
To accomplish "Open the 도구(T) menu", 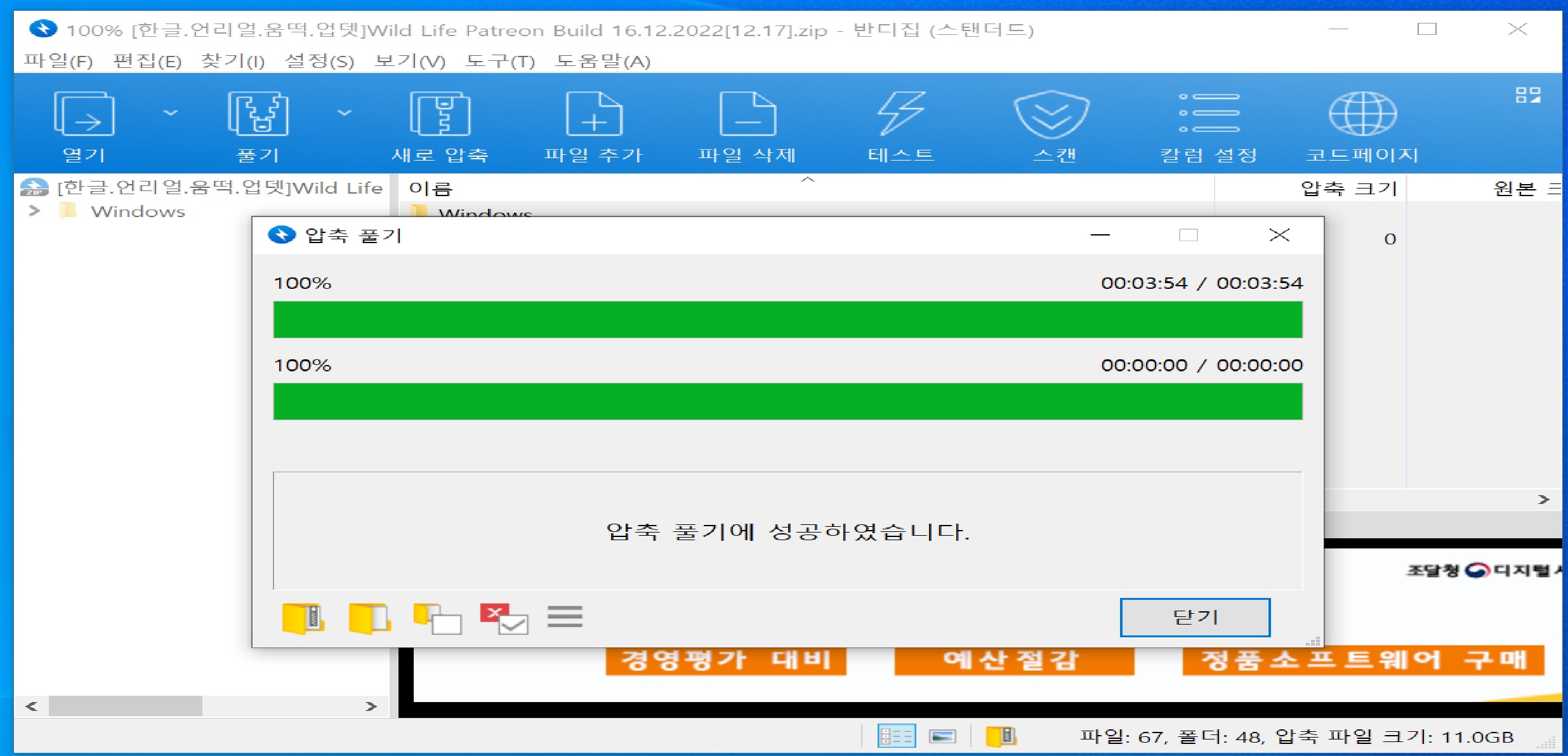I will (499, 61).
